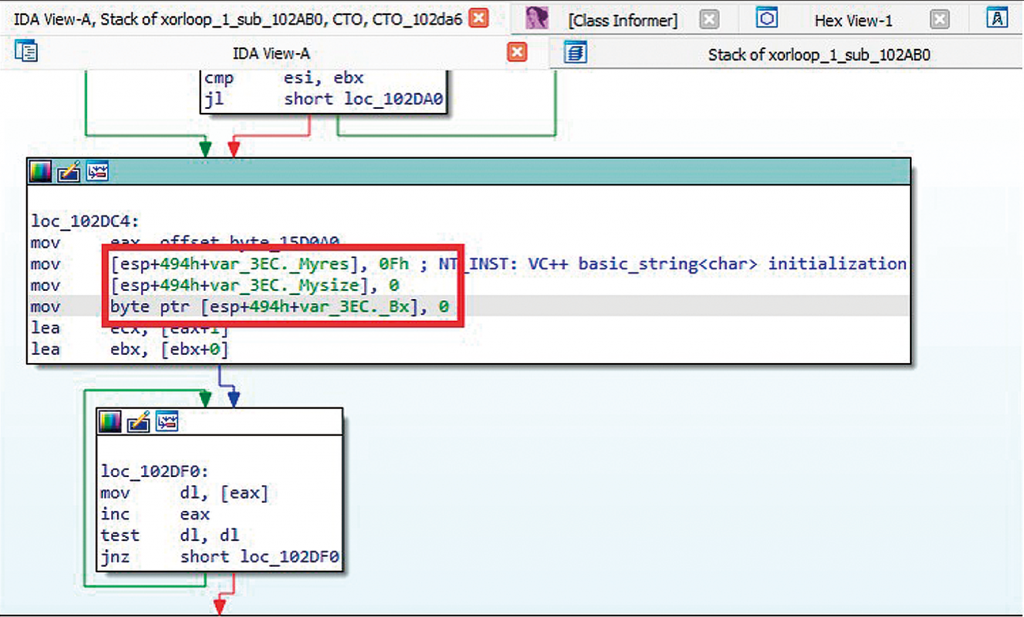The image size is (1024, 617).
Task: Click the purple Class Informer plugin icon
Action: pos(537,17)
